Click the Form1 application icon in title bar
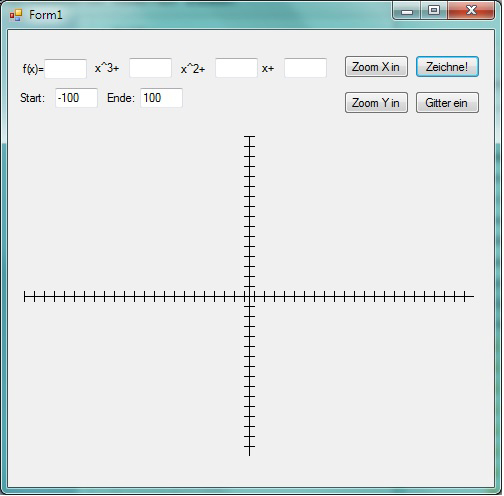The image size is (504, 496). coord(16,15)
